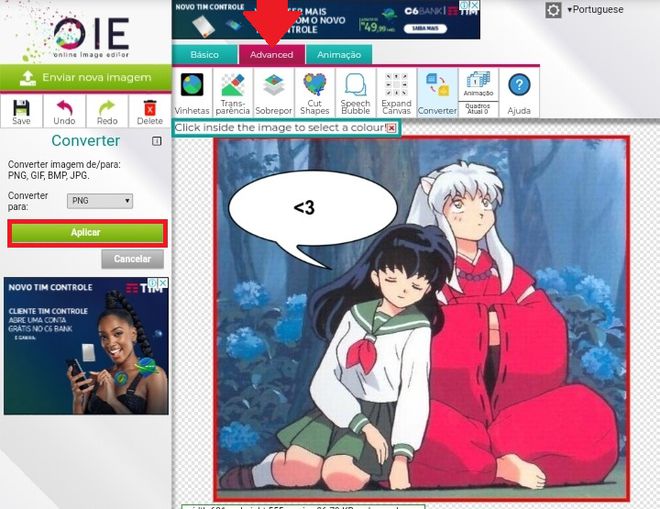This screenshot has width=660, height=509.
Task: Click the speech bubble with <3
Action: [312, 219]
